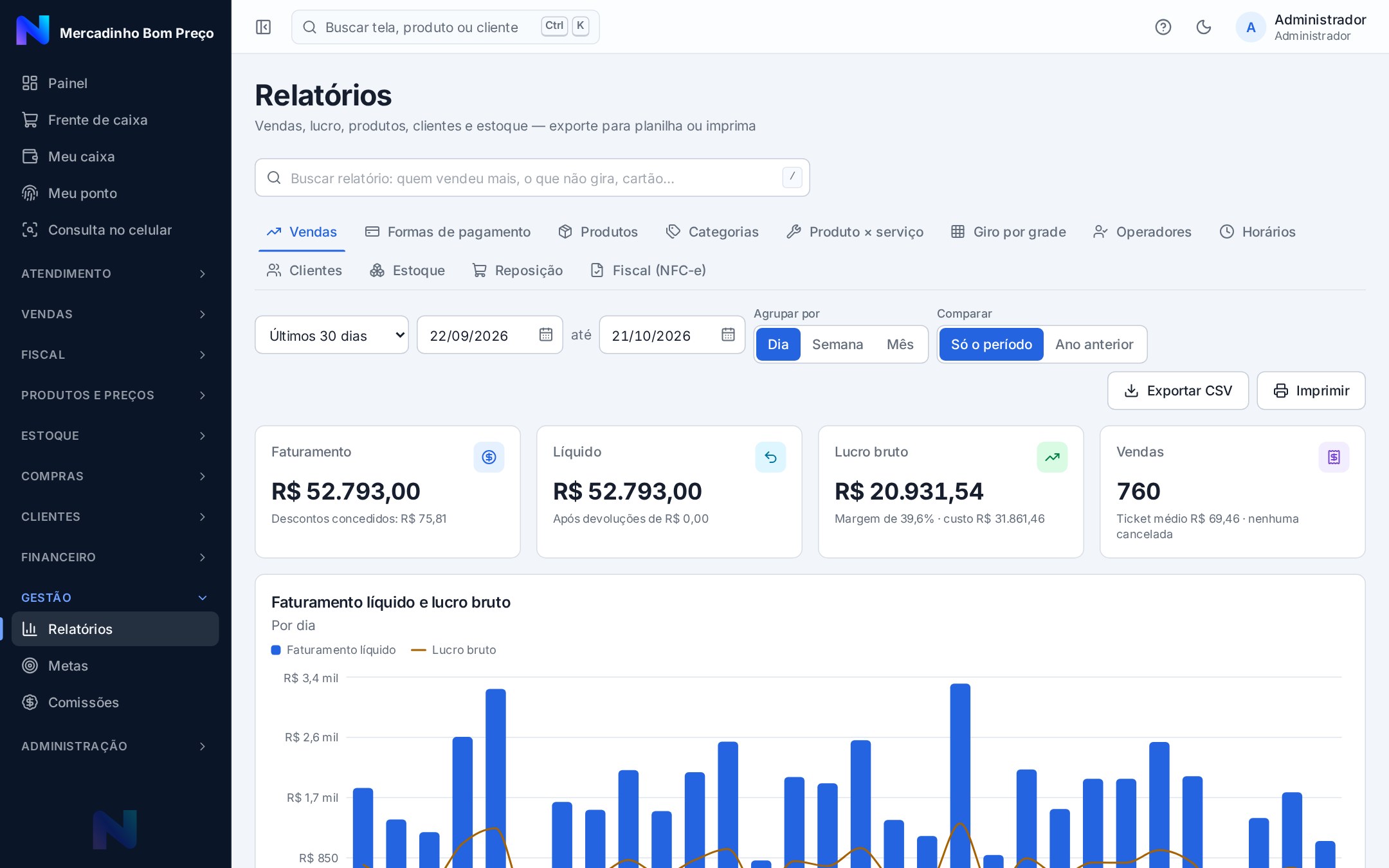Open calendar picker for end date 21/10/2026

pyautogui.click(x=728, y=334)
